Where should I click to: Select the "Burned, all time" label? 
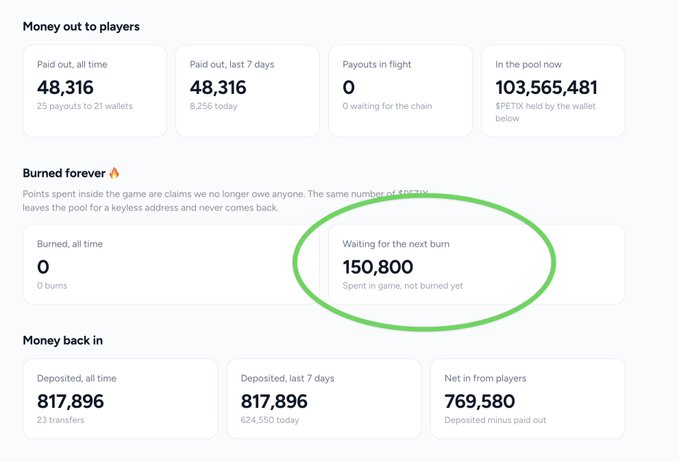70,244
